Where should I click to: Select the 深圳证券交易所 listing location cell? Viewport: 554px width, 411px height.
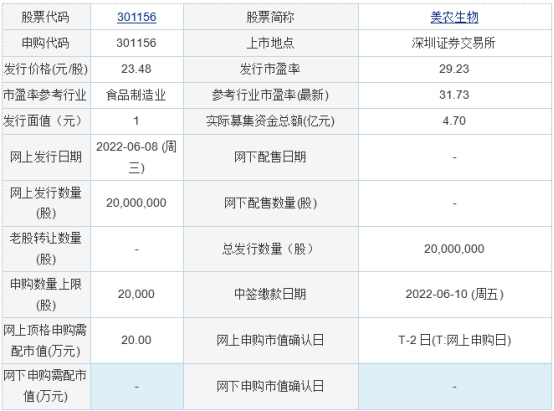click(x=454, y=43)
